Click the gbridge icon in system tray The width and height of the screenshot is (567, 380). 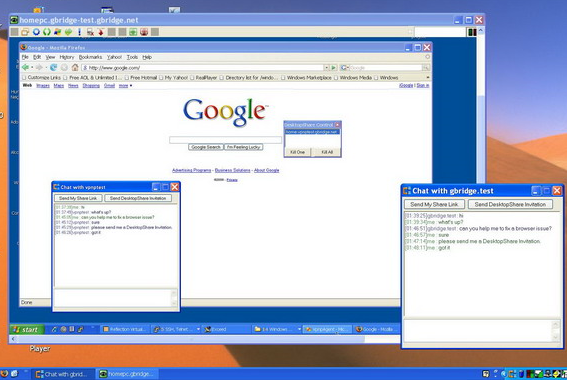pyautogui.click(x=513, y=374)
